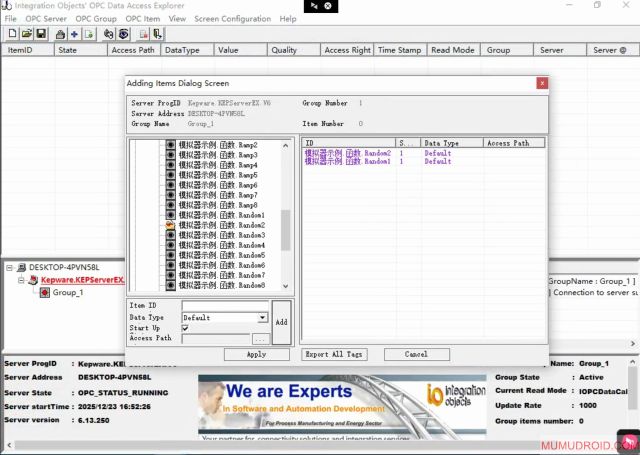
Task: Open the Screen Configuration menu
Action: tap(232, 18)
